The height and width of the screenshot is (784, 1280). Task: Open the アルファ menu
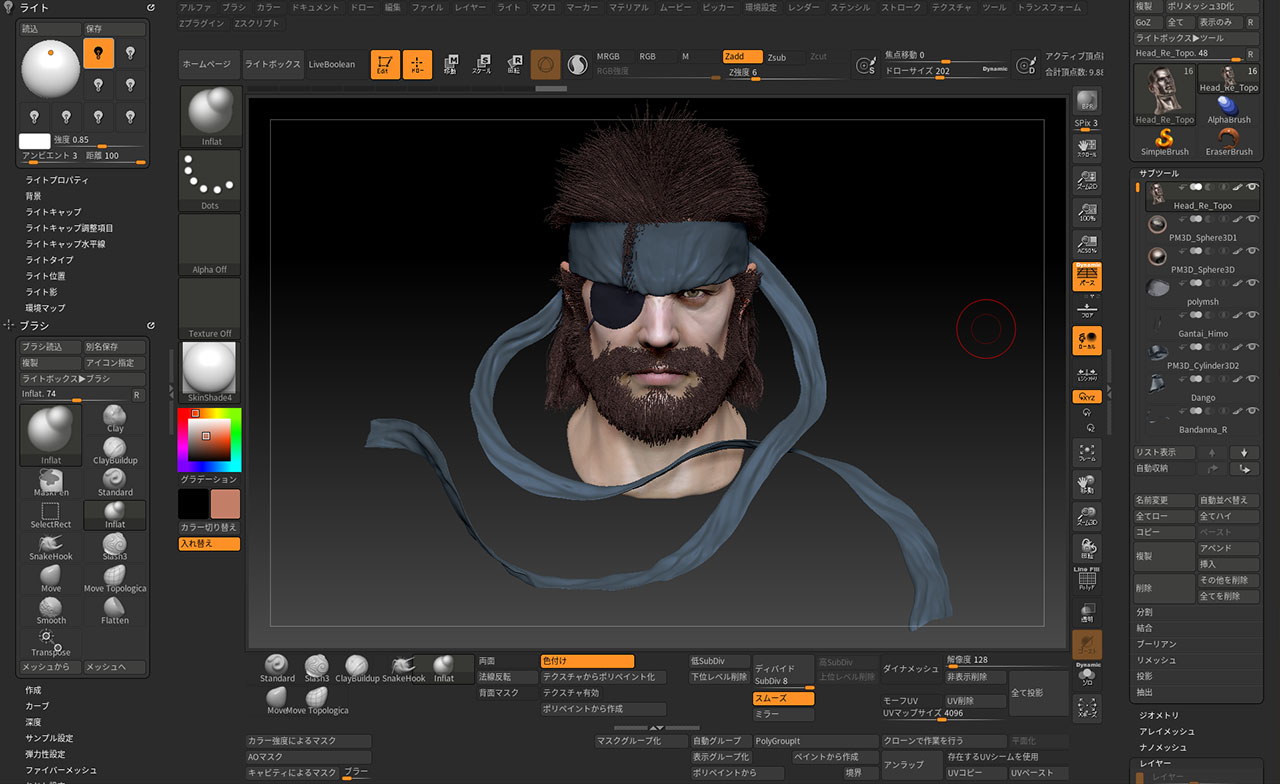coord(196,7)
